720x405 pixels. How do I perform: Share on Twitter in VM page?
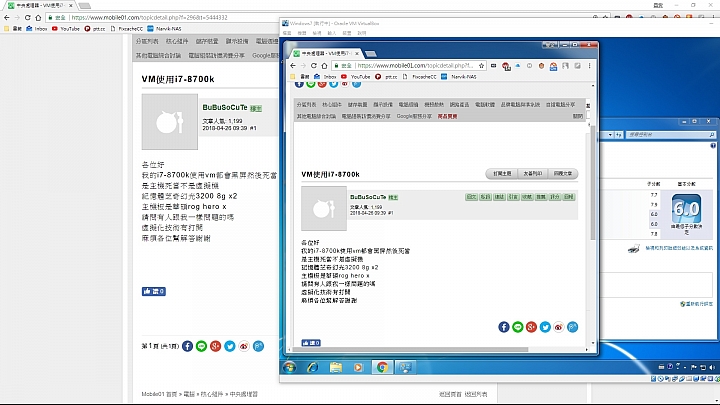click(545, 327)
